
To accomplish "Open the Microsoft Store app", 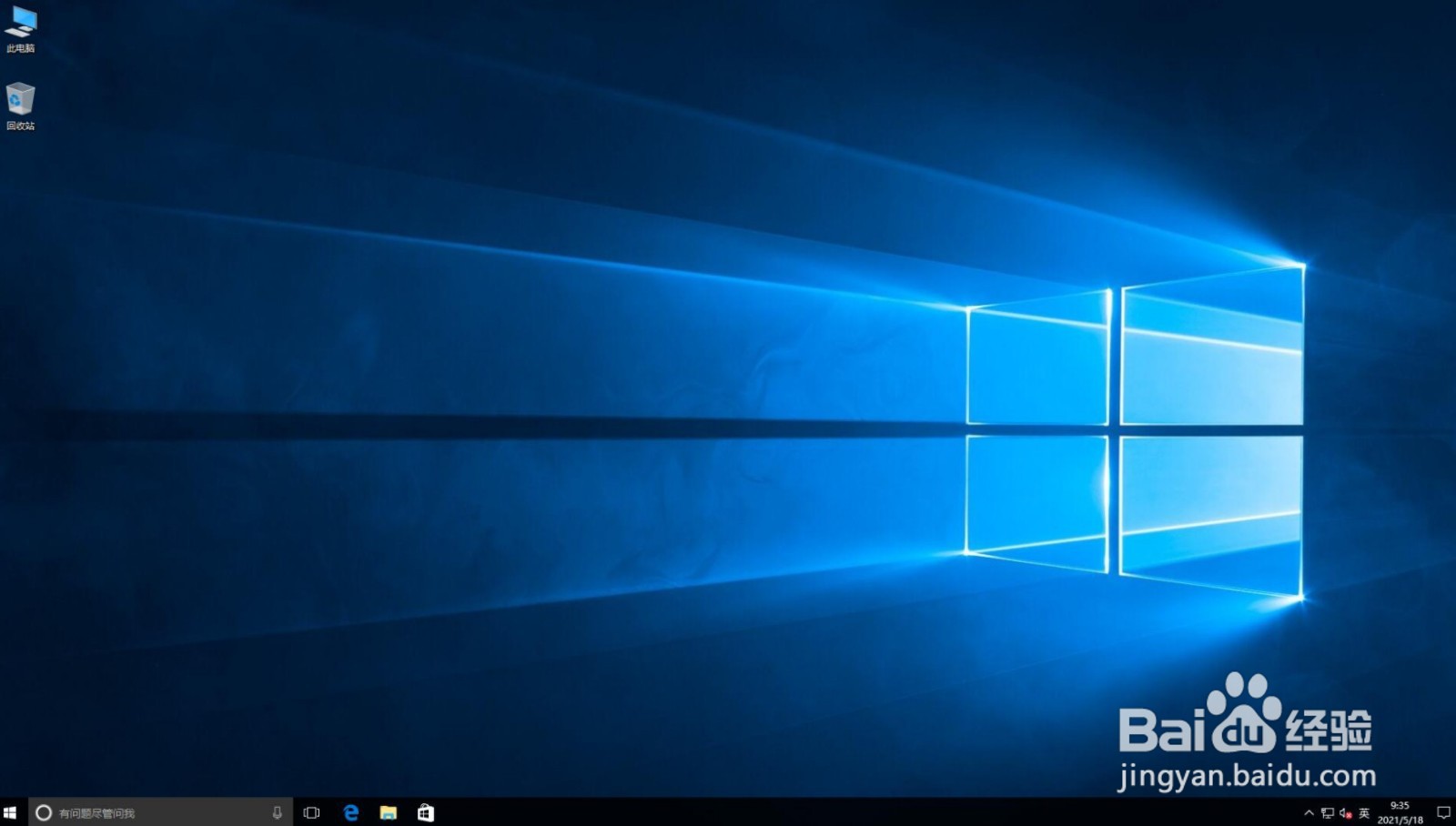I will pyautogui.click(x=426, y=812).
